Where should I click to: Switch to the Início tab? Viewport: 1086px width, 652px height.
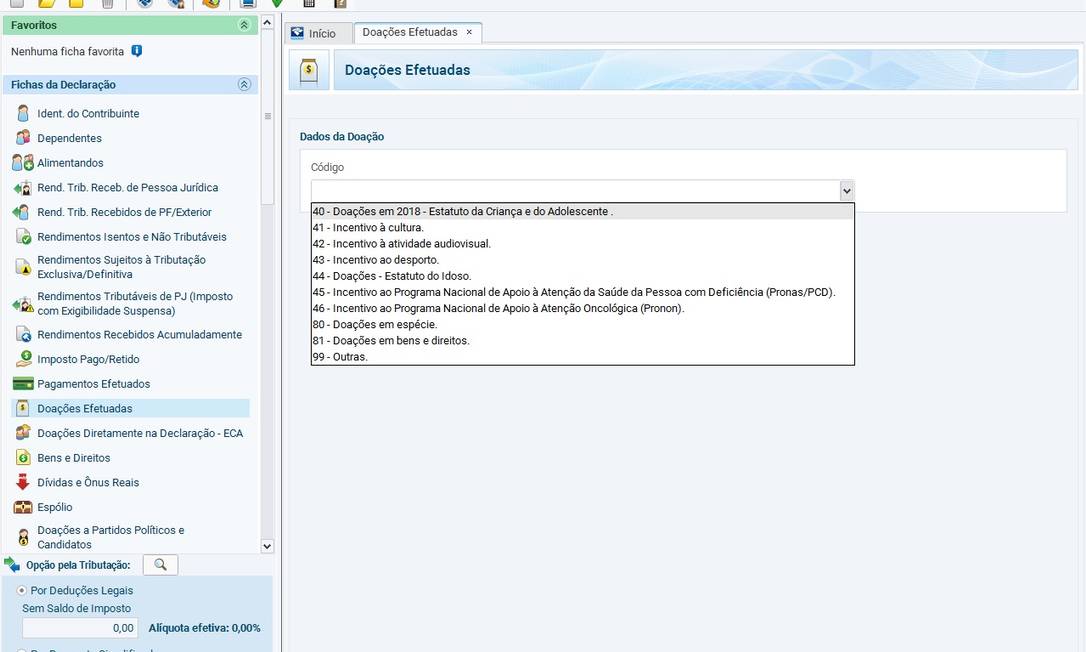click(x=314, y=33)
